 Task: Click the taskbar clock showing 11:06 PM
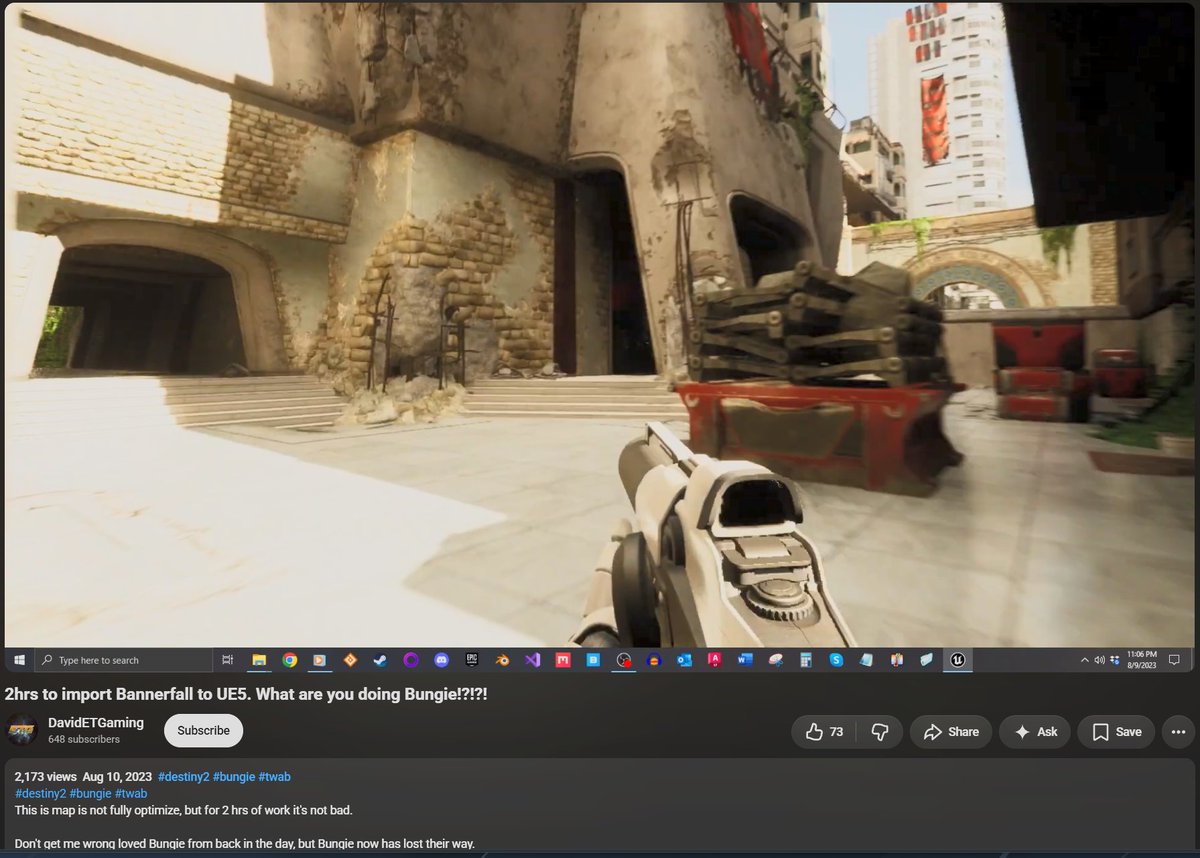pos(1141,659)
